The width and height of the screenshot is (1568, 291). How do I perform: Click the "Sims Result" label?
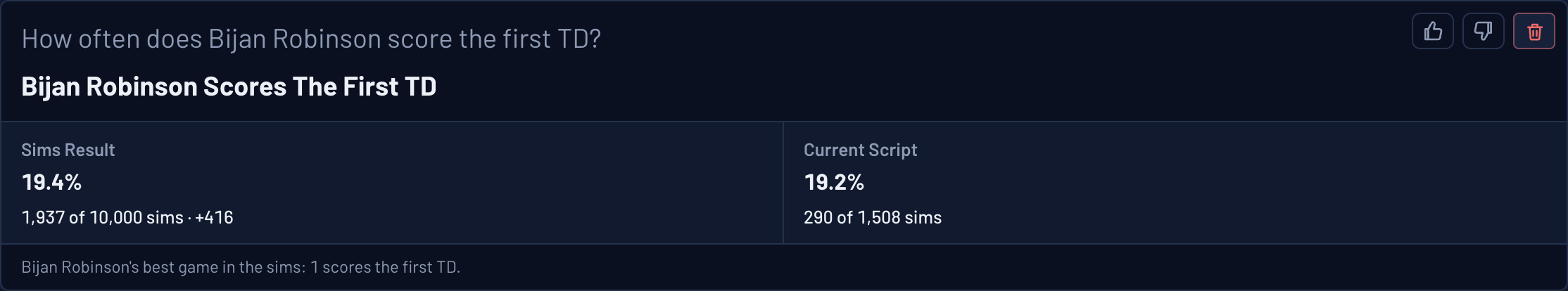tap(68, 150)
